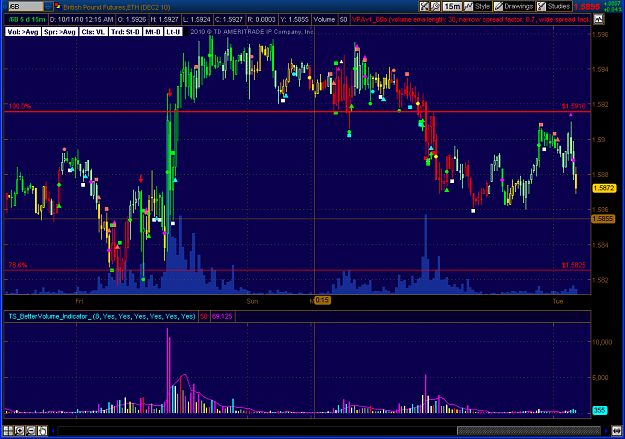Click the right scroll arrow of the chart scrollbar
This screenshot has width=625, height=439.
click(606, 431)
